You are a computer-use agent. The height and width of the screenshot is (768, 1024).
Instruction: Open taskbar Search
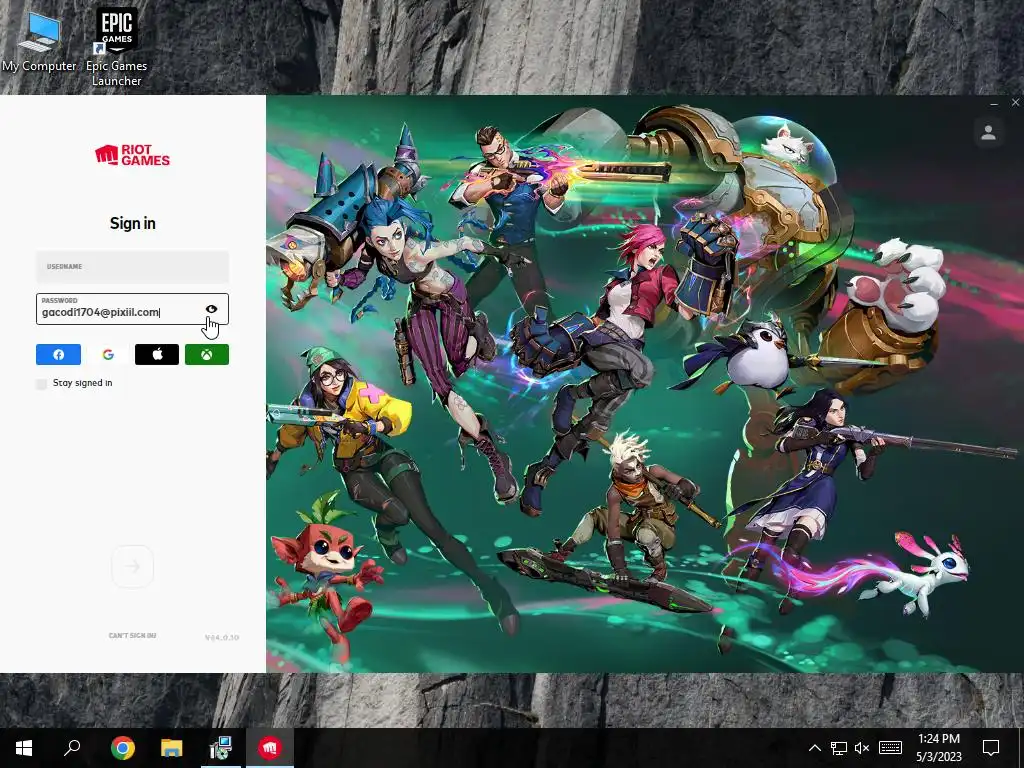tap(72, 748)
